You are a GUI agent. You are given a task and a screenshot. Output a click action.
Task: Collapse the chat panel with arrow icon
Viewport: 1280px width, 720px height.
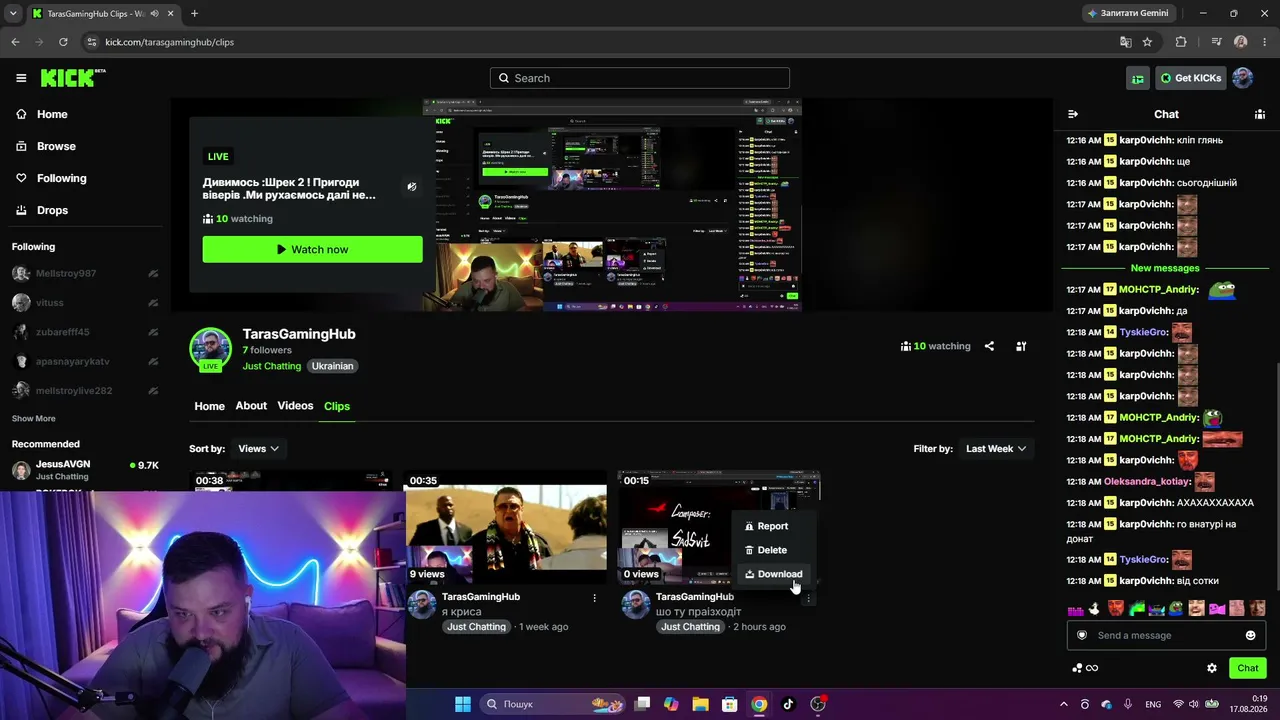click(1073, 114)
